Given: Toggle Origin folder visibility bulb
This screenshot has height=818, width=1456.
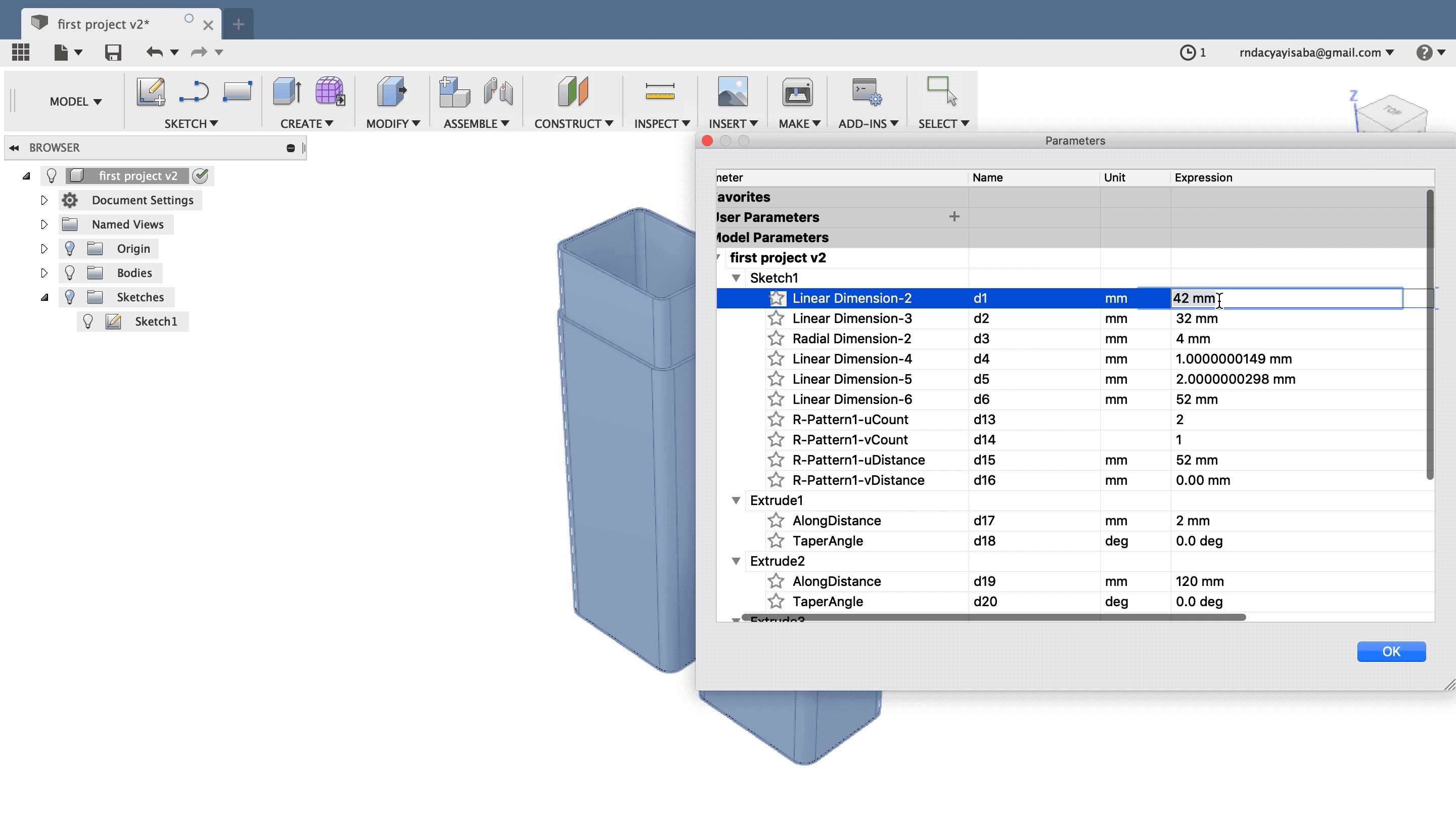Looking at the screenshot, I should [x=70, y=249].
